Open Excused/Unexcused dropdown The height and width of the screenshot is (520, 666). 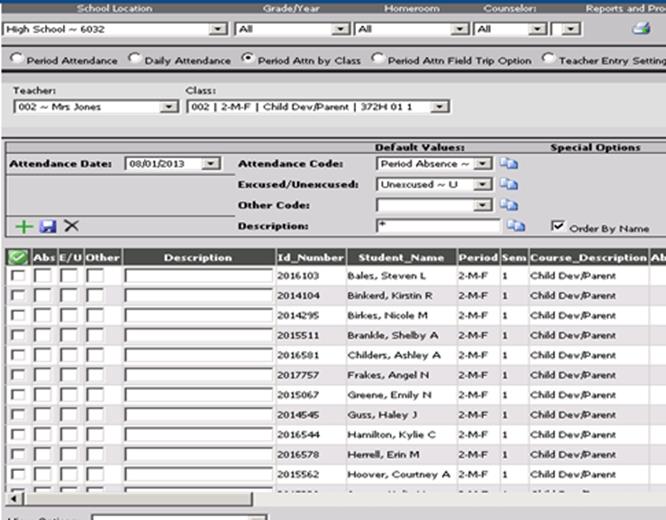[483, 184]
